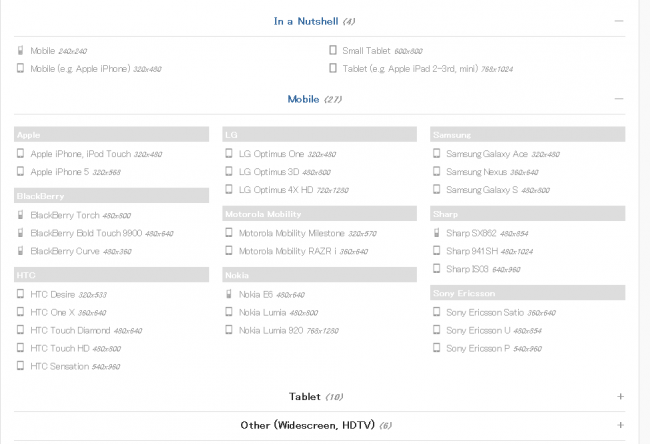Select HTC One X resolution
The image size is (650, 444).
click(x=92, y=313)
